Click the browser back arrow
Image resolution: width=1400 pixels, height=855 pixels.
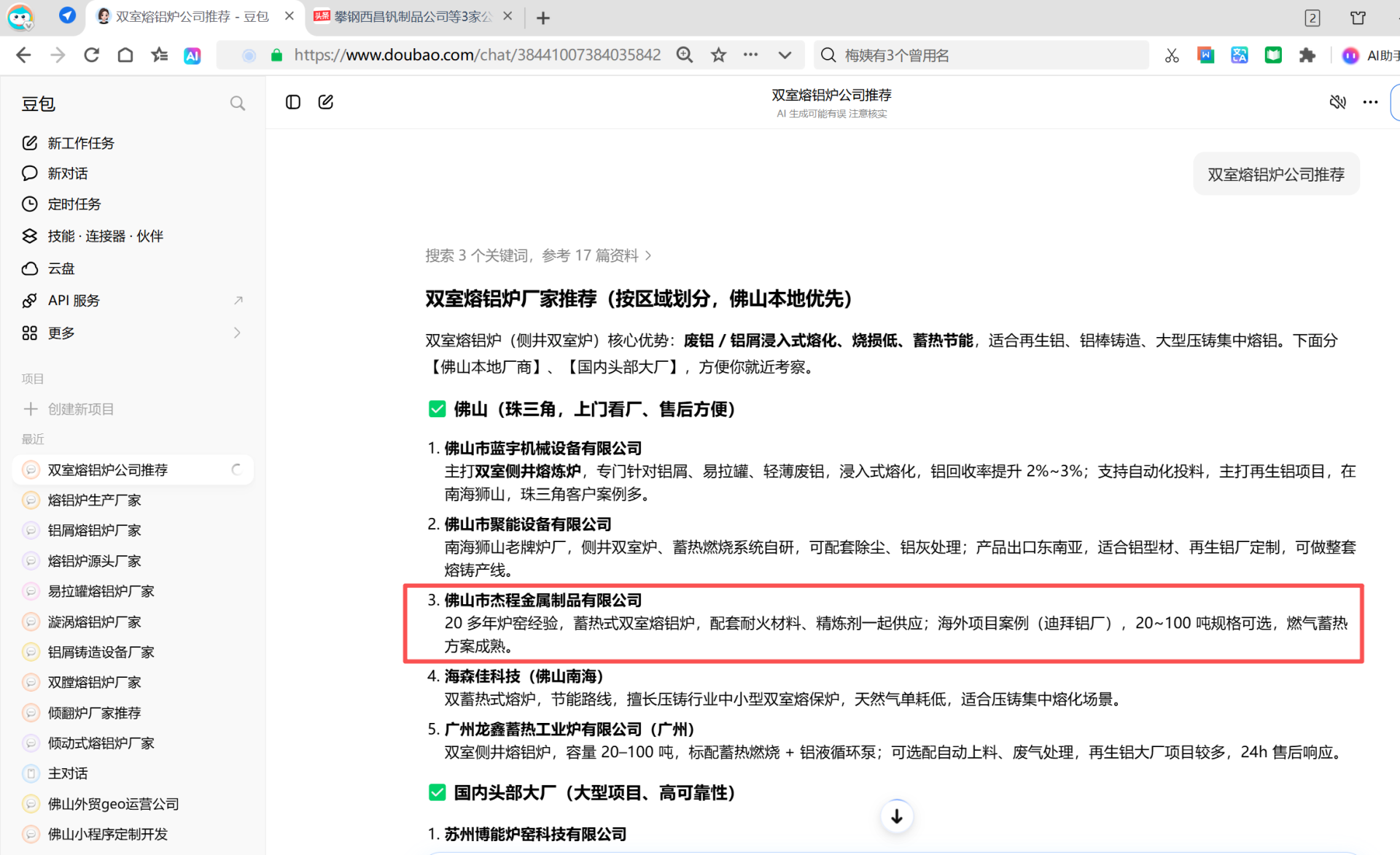pyautogui.click(x=23, y=55)
